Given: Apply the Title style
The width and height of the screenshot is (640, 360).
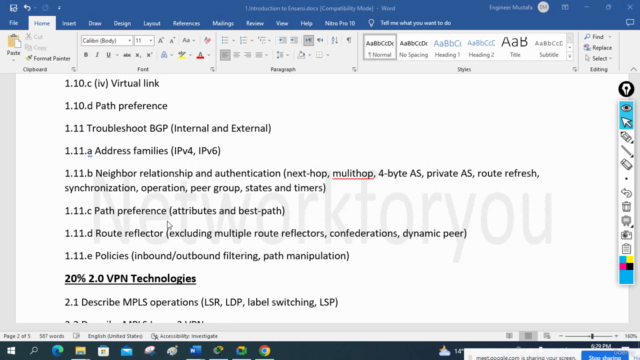Looking at the screenshot, I should point(515,47).
